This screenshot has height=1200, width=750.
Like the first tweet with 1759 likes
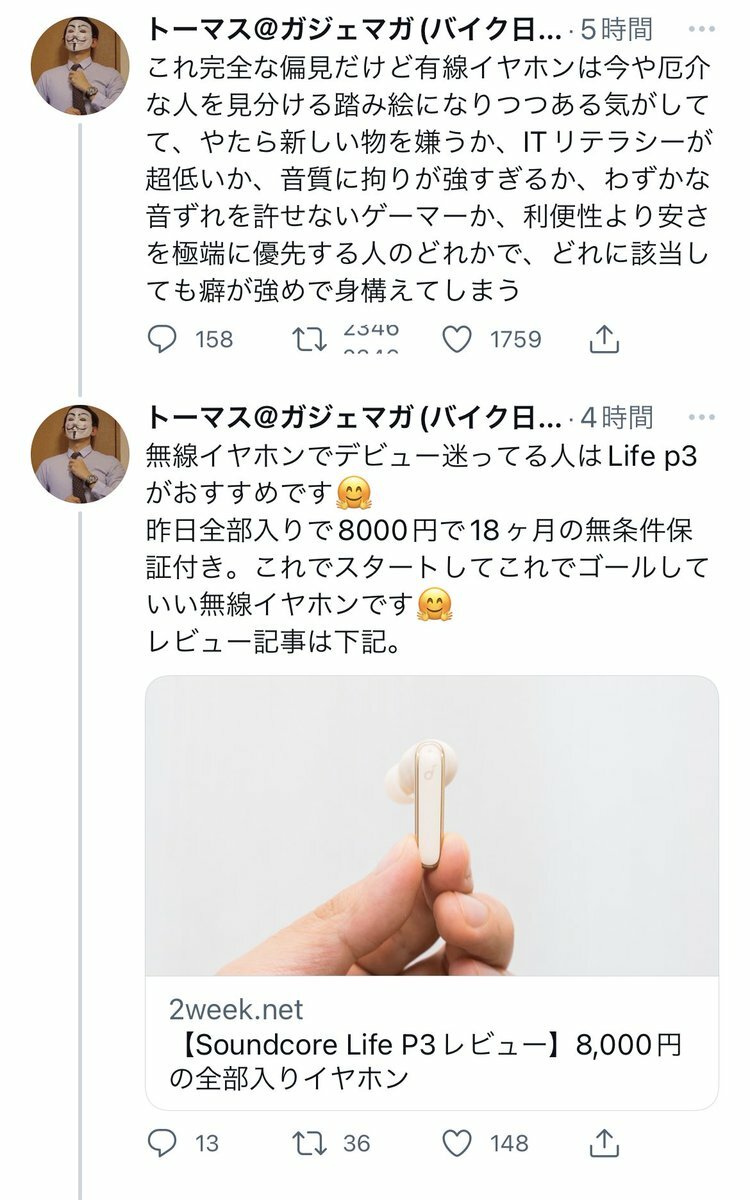point(457,340)
